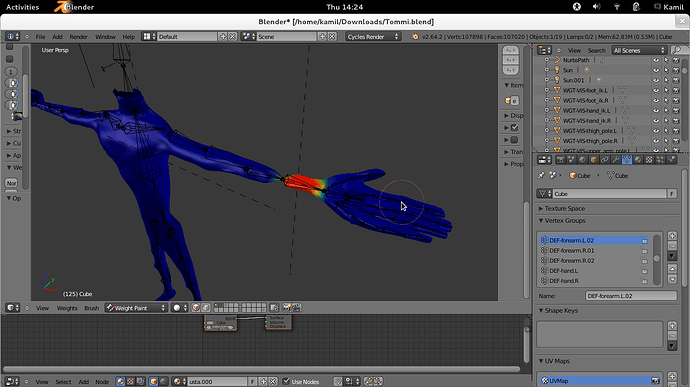
Task: Move vertex group down arrow
Action: click(672, 279)
